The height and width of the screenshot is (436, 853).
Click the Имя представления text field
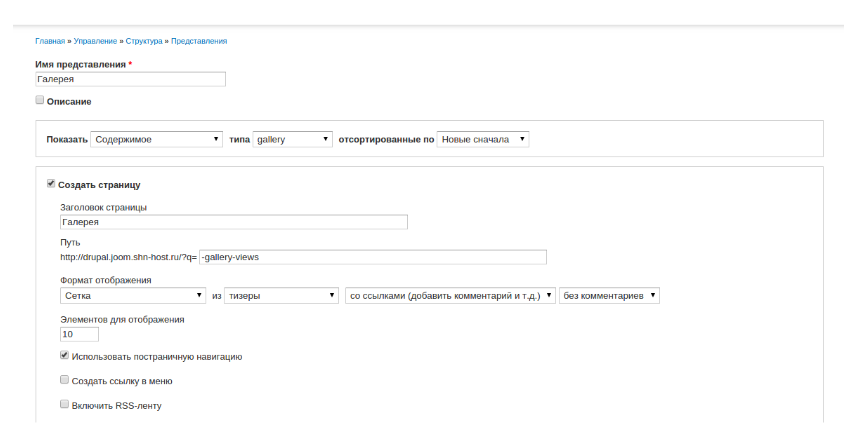130,79
